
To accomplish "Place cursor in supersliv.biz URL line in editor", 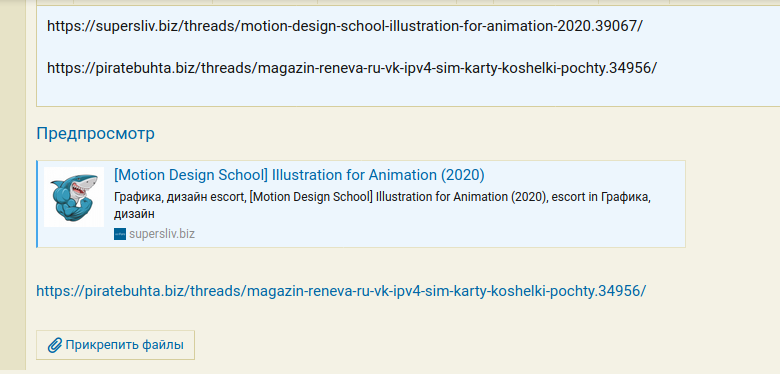I will (345, 26).
